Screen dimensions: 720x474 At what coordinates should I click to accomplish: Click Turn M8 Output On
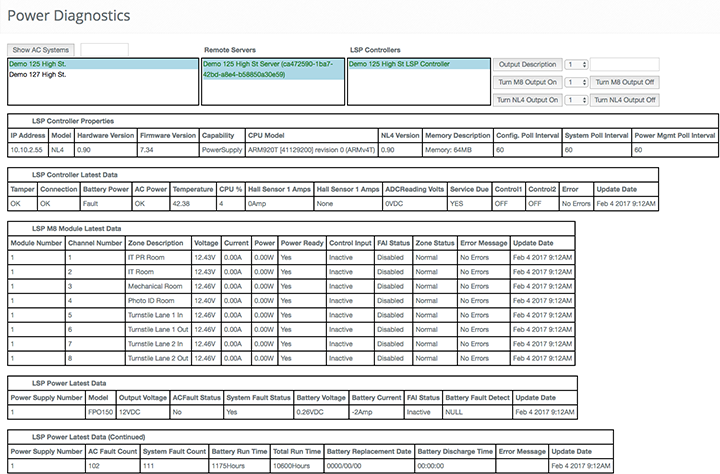tap(528, 82)
